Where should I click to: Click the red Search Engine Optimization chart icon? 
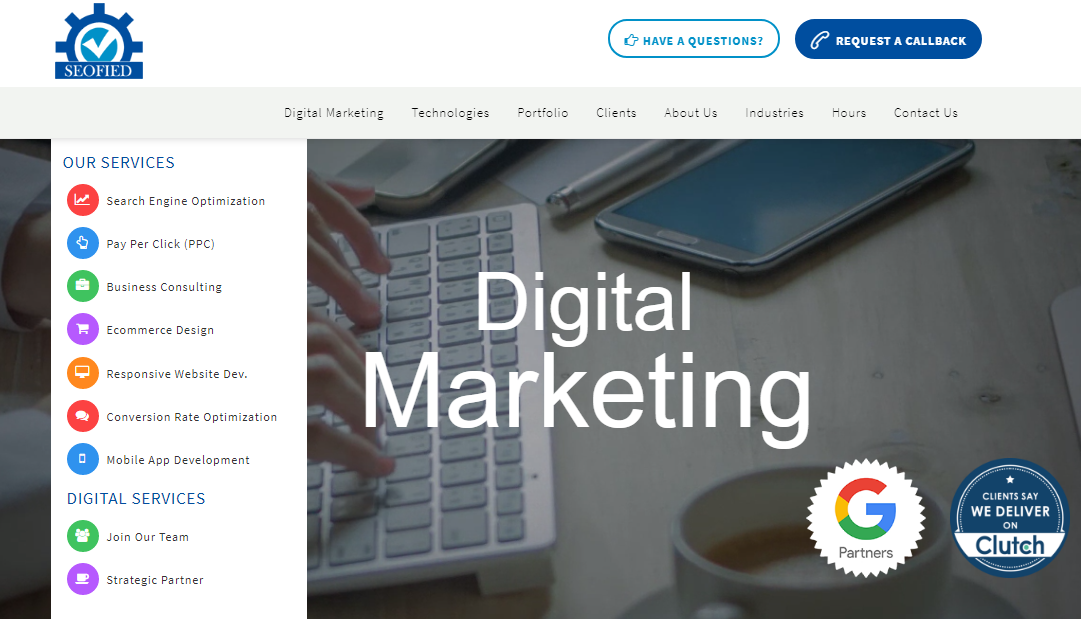pyautogui.click(x=83, y=201)
